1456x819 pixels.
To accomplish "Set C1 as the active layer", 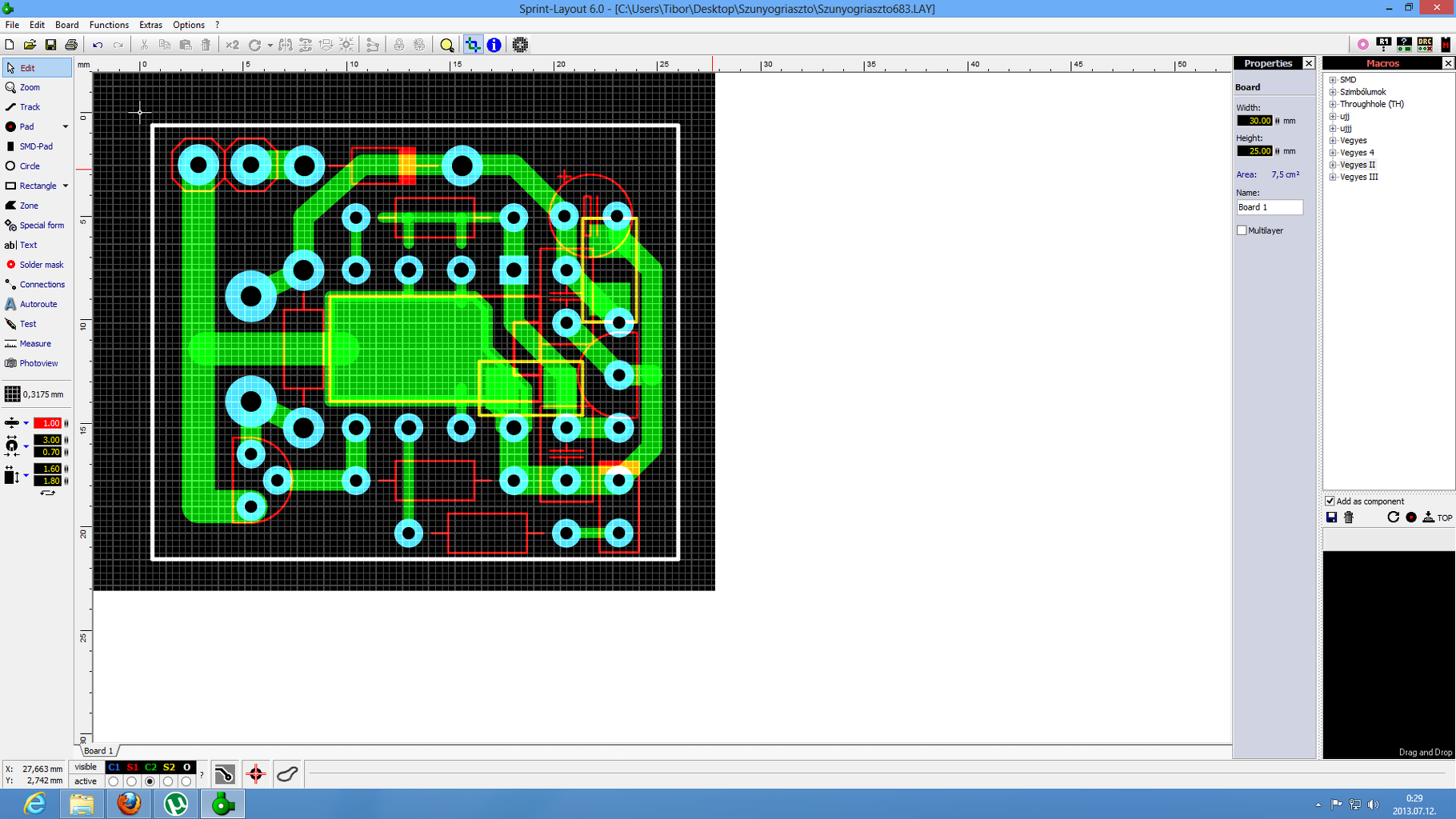I will [x=114, y=781].
